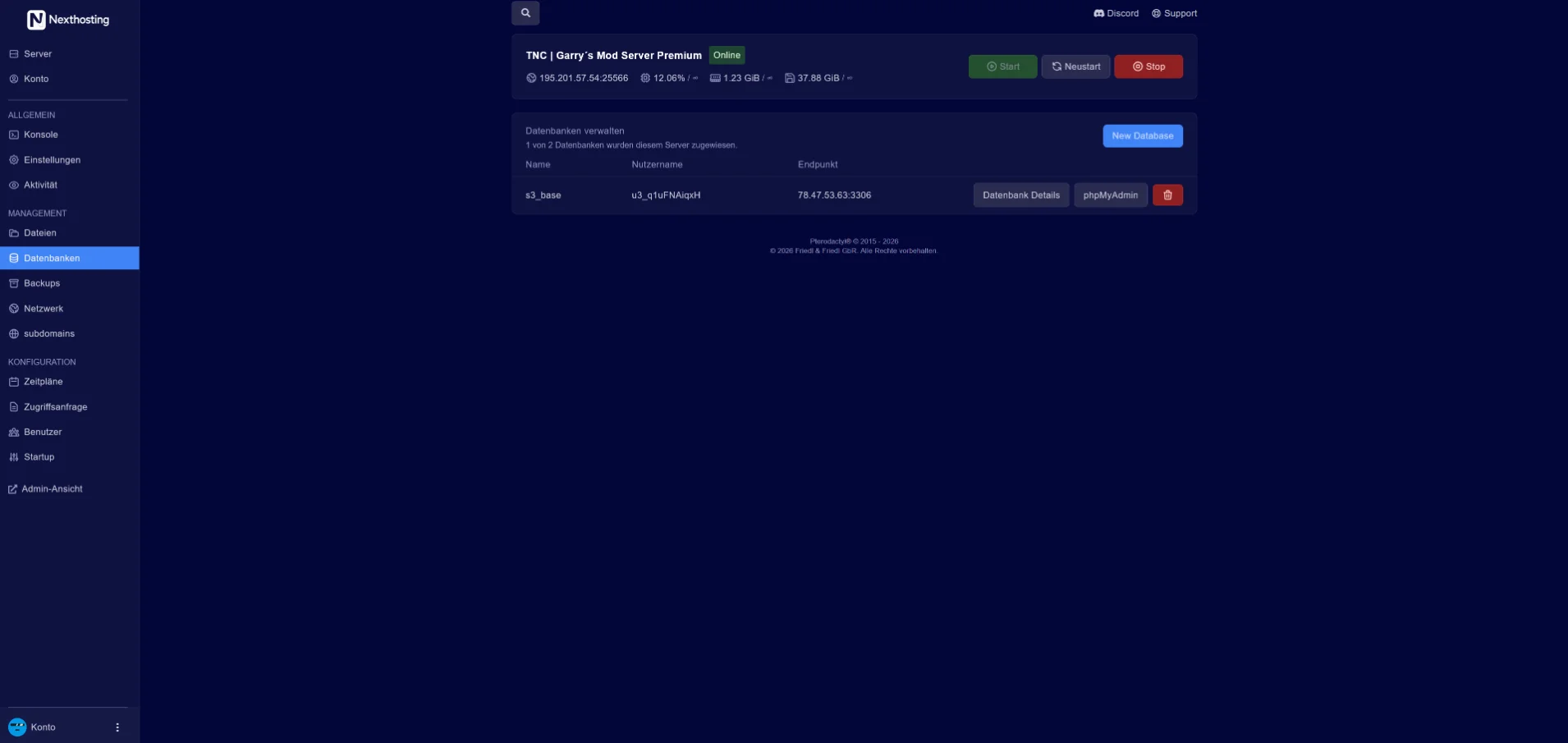Click the disk usage 37.88 GiB value

pyautogui.click(x=818, y=78)
